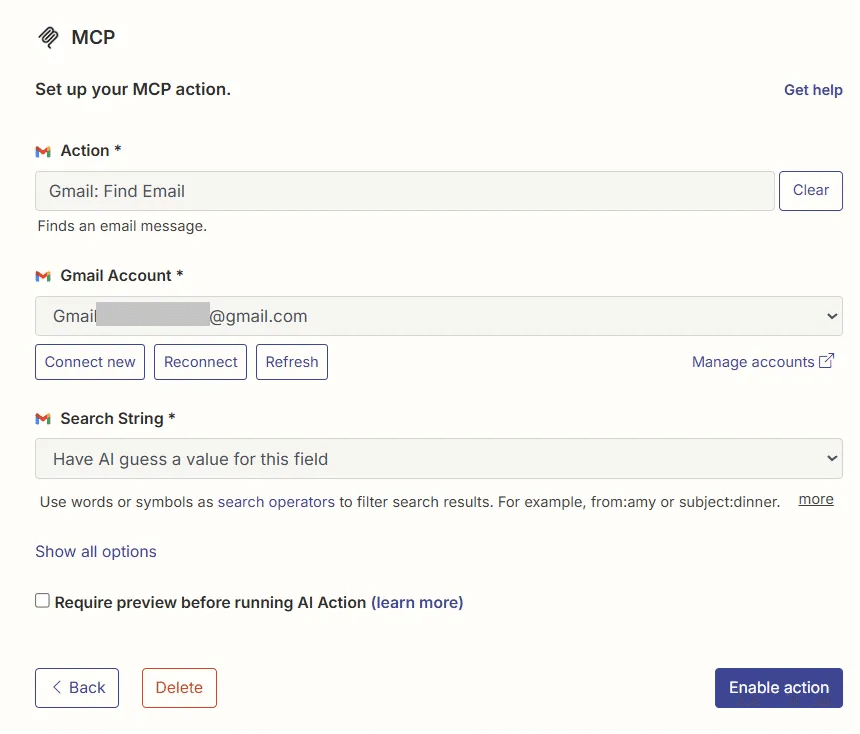
Task: Click the chevron on Search String selector
Action: [x=831, y=458]
